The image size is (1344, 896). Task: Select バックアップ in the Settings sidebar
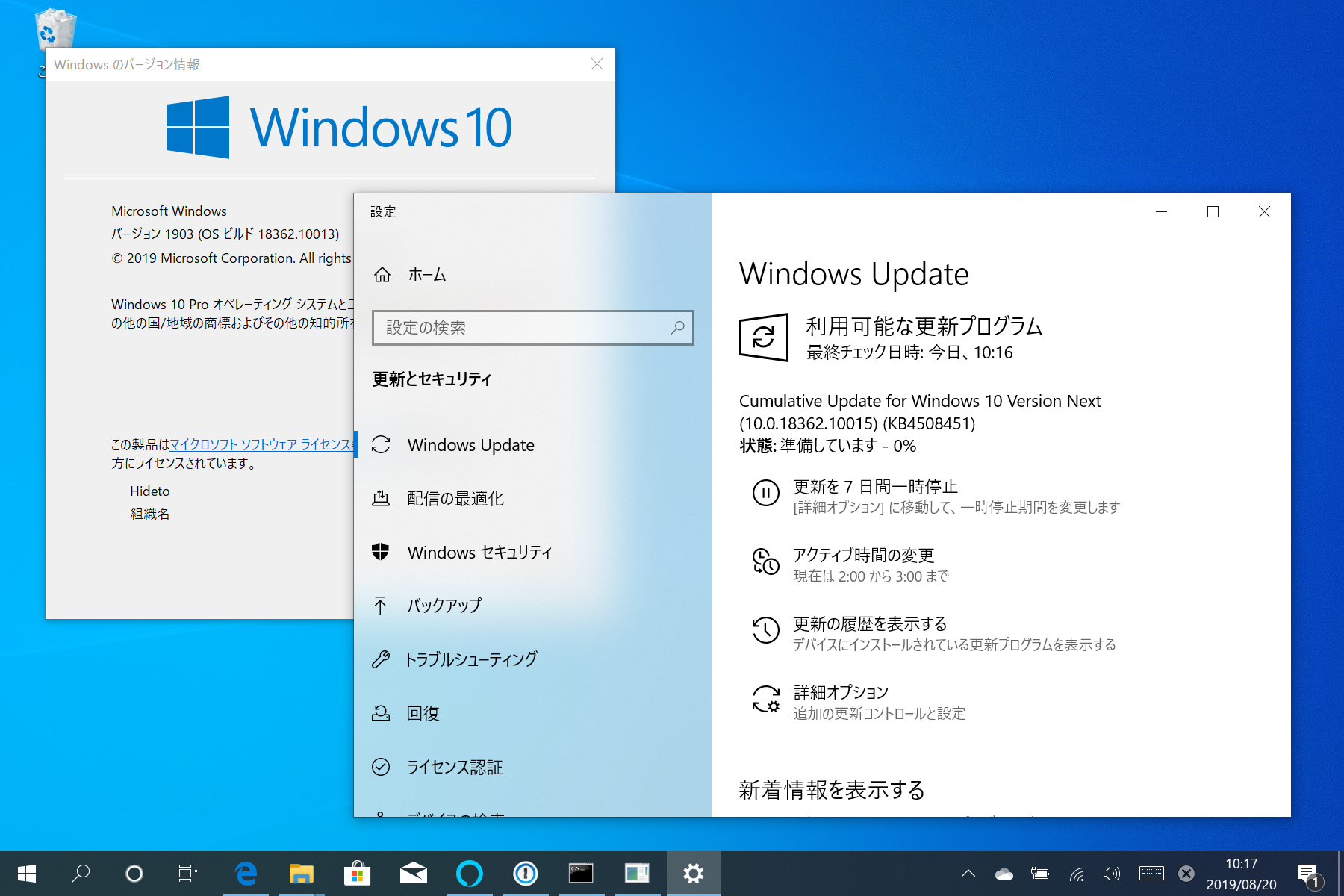[x=444, y=606]
